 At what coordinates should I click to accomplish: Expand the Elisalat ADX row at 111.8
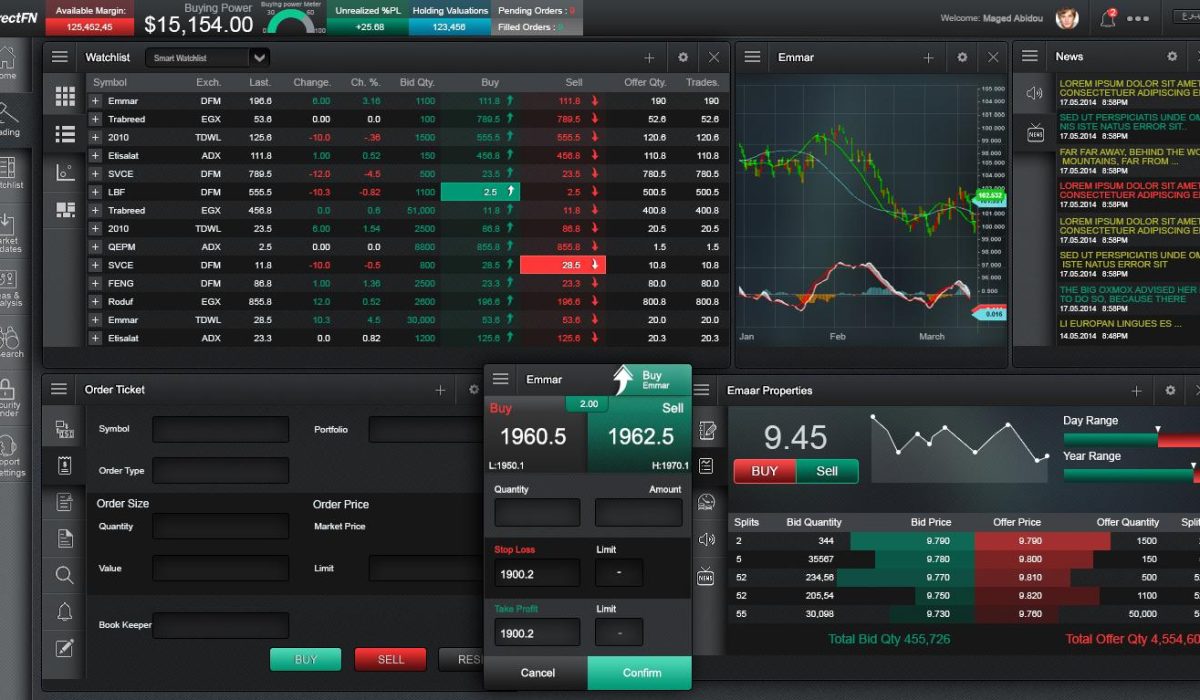96,156
